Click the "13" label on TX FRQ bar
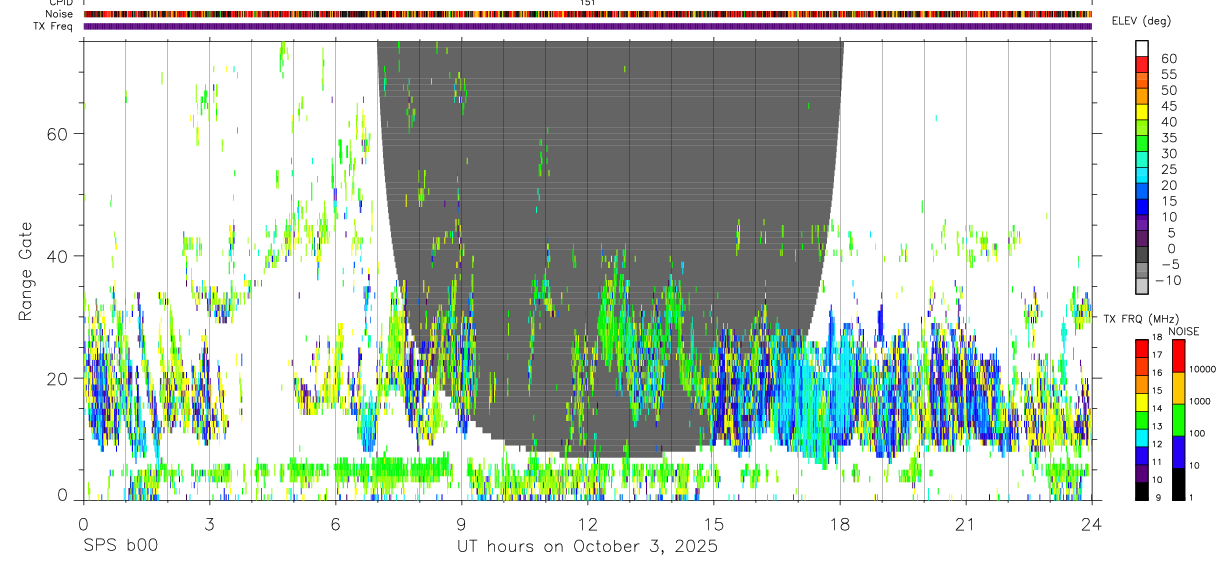Viewport: 1228px width, 567px height. 1159,427
